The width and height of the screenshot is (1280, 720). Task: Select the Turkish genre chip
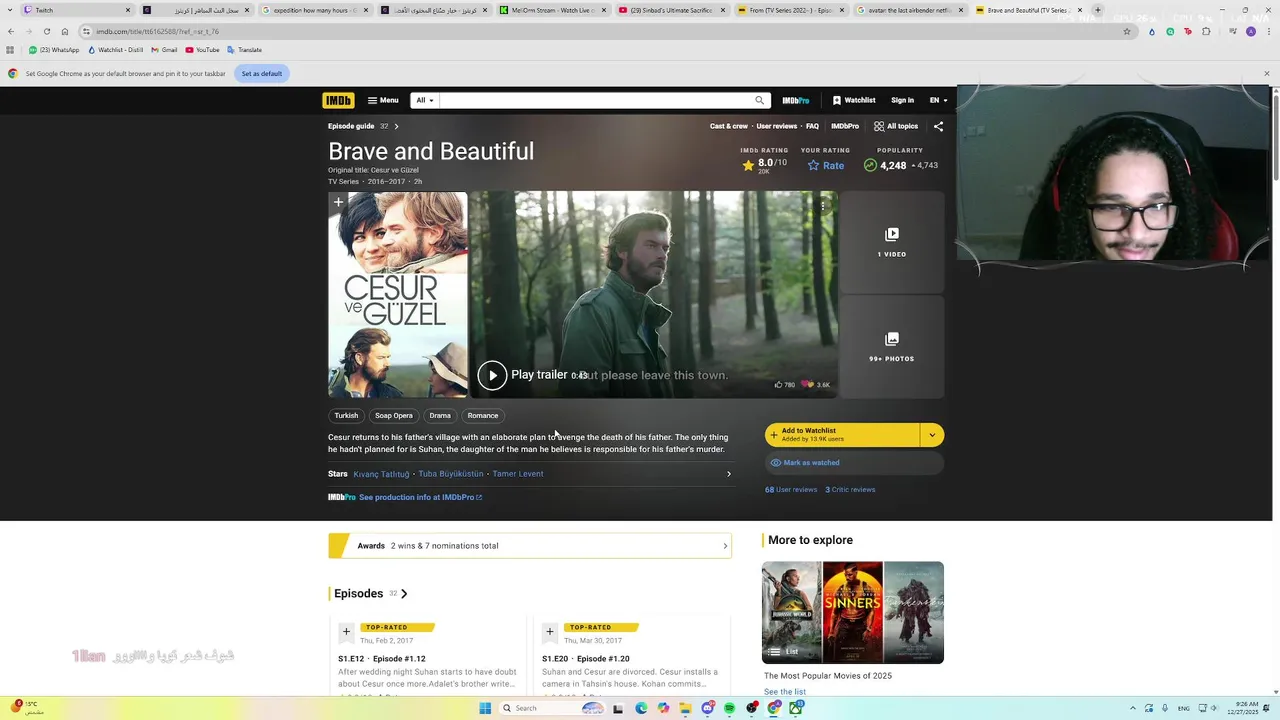pos(346,415)
